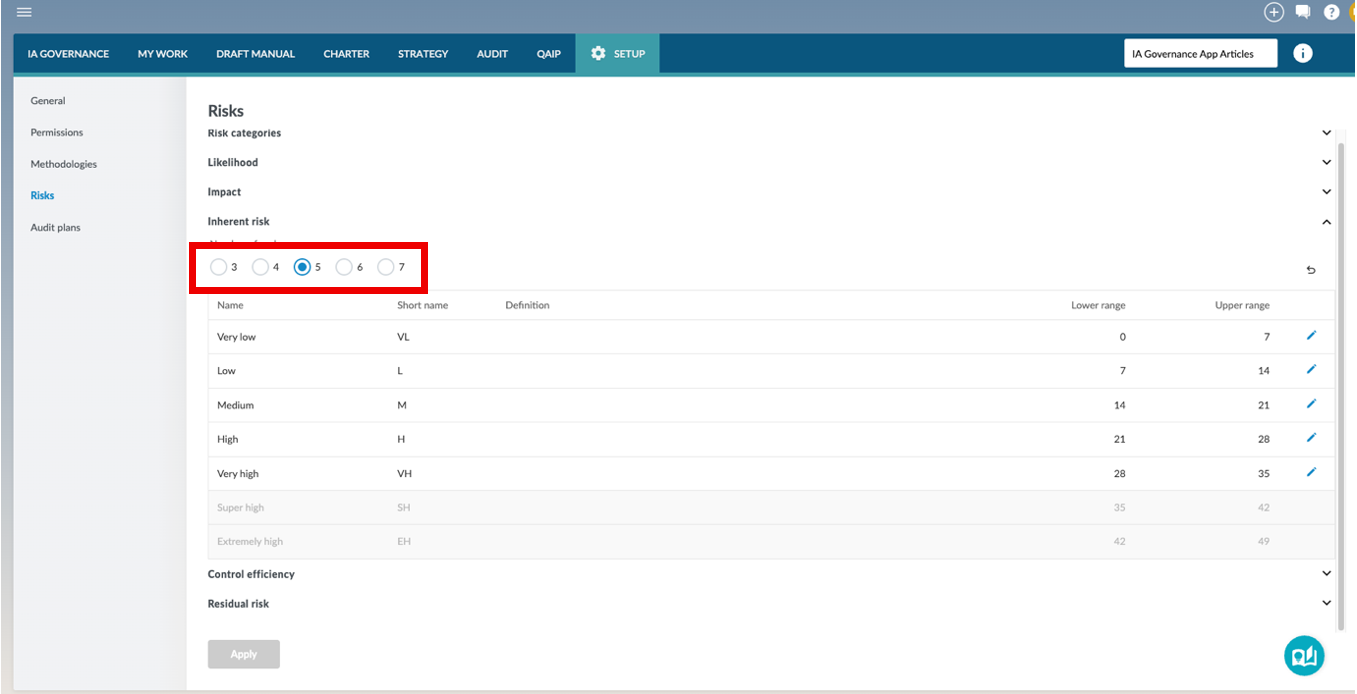Click the Very low name cell
This screenshot has width=1357, height=694.
click(236, 337)
